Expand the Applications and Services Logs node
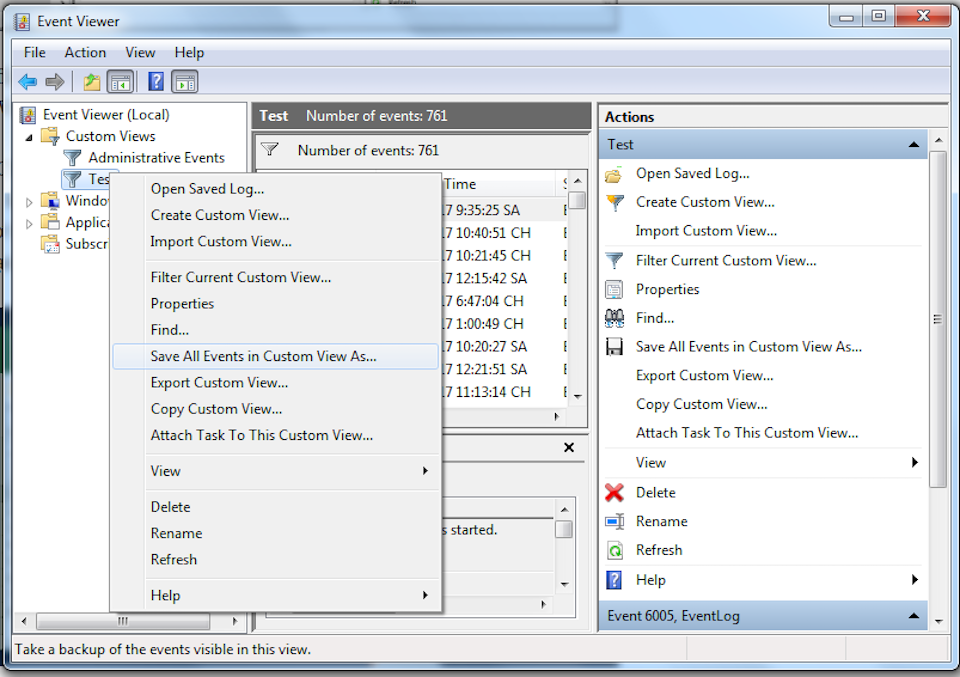Viewport: 960px width, 677px height. 29,224
